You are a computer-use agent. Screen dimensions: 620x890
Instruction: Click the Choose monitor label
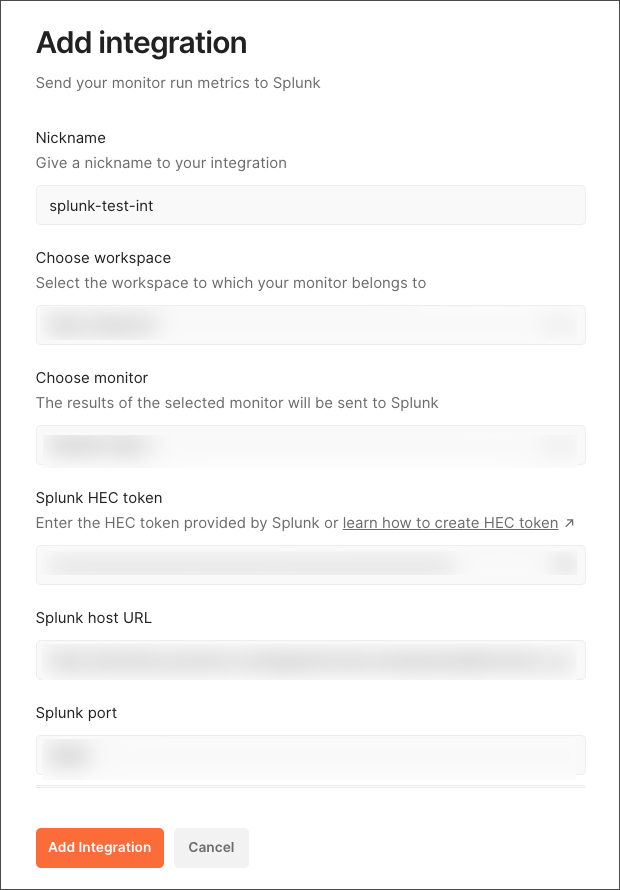tap(92, 377)
